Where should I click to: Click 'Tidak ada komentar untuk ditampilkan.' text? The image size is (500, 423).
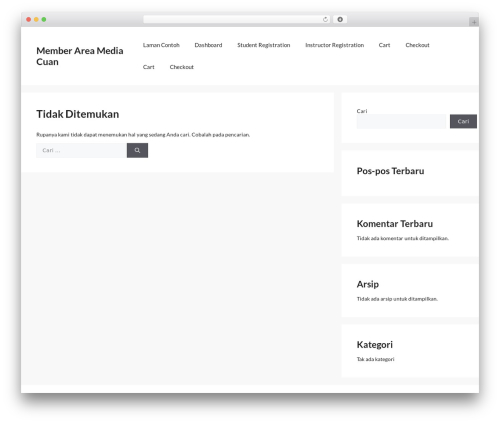[403, 238]
